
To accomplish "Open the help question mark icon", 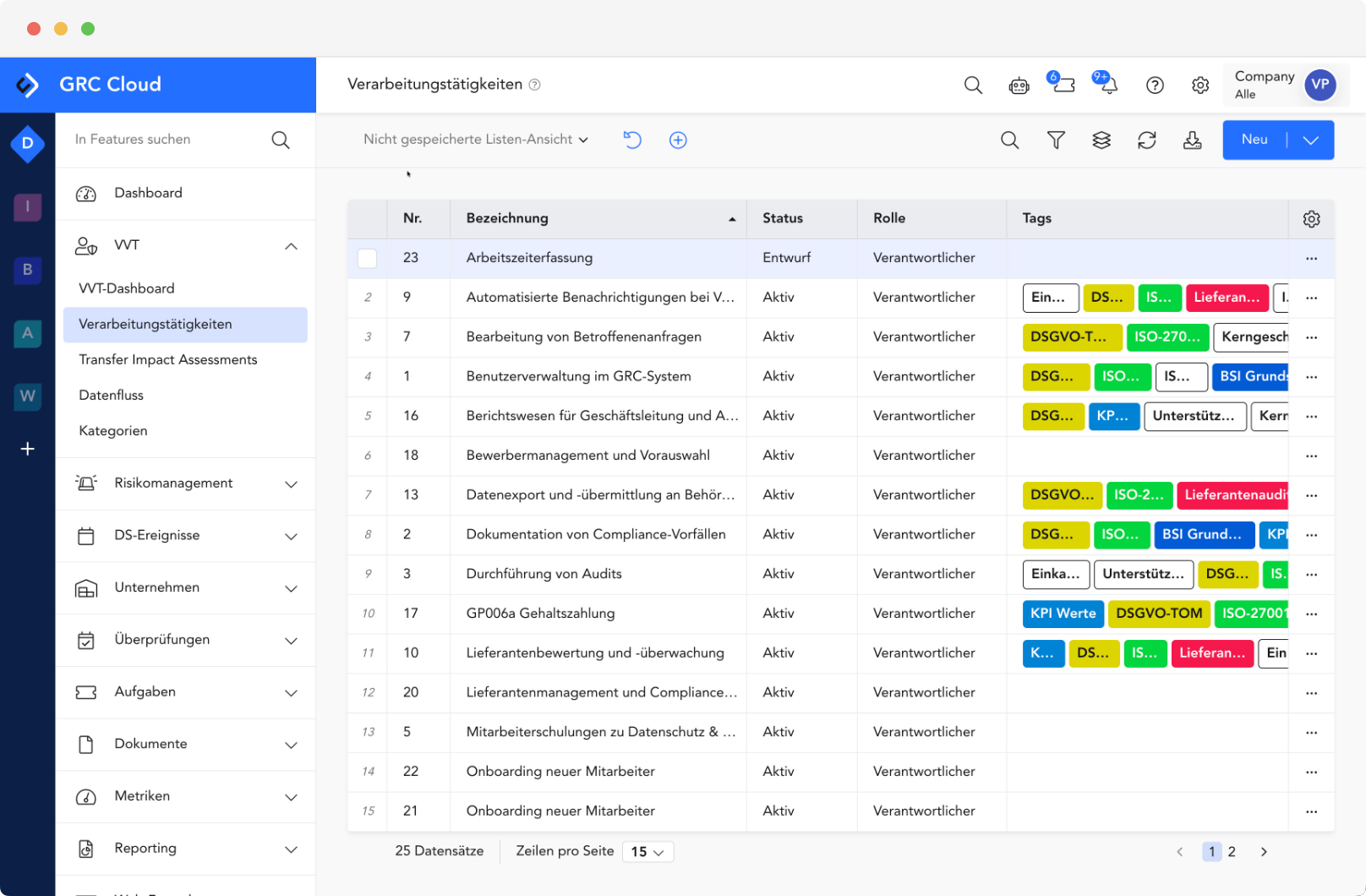I will coord(1154,85).
